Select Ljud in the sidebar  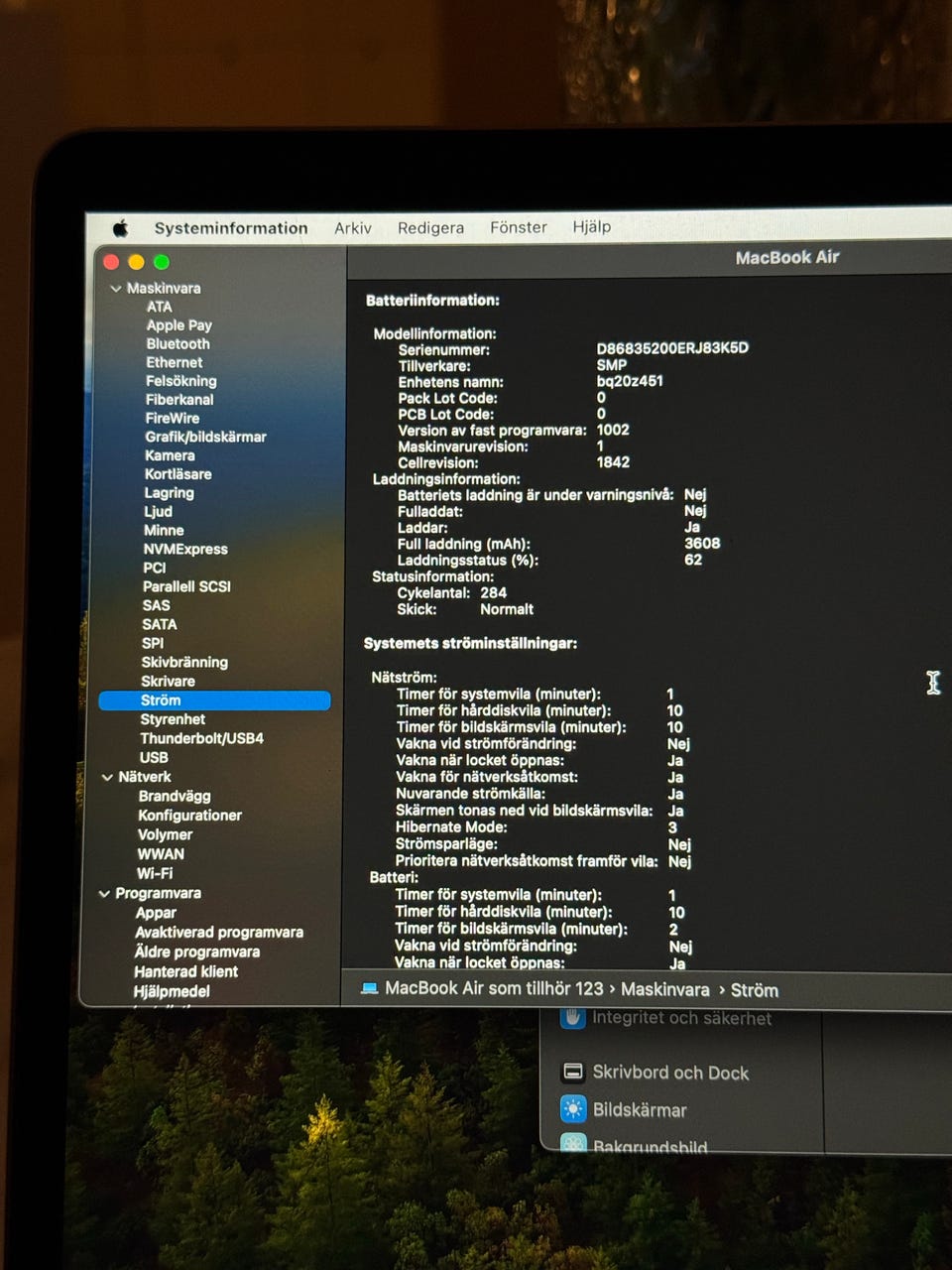[x=158, y=512]
